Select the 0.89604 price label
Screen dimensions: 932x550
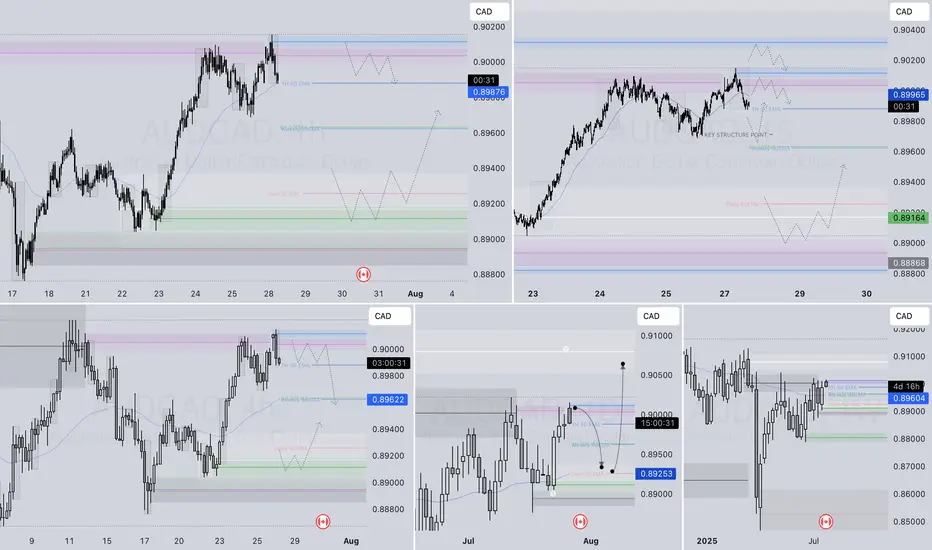(x=909, y=398)
